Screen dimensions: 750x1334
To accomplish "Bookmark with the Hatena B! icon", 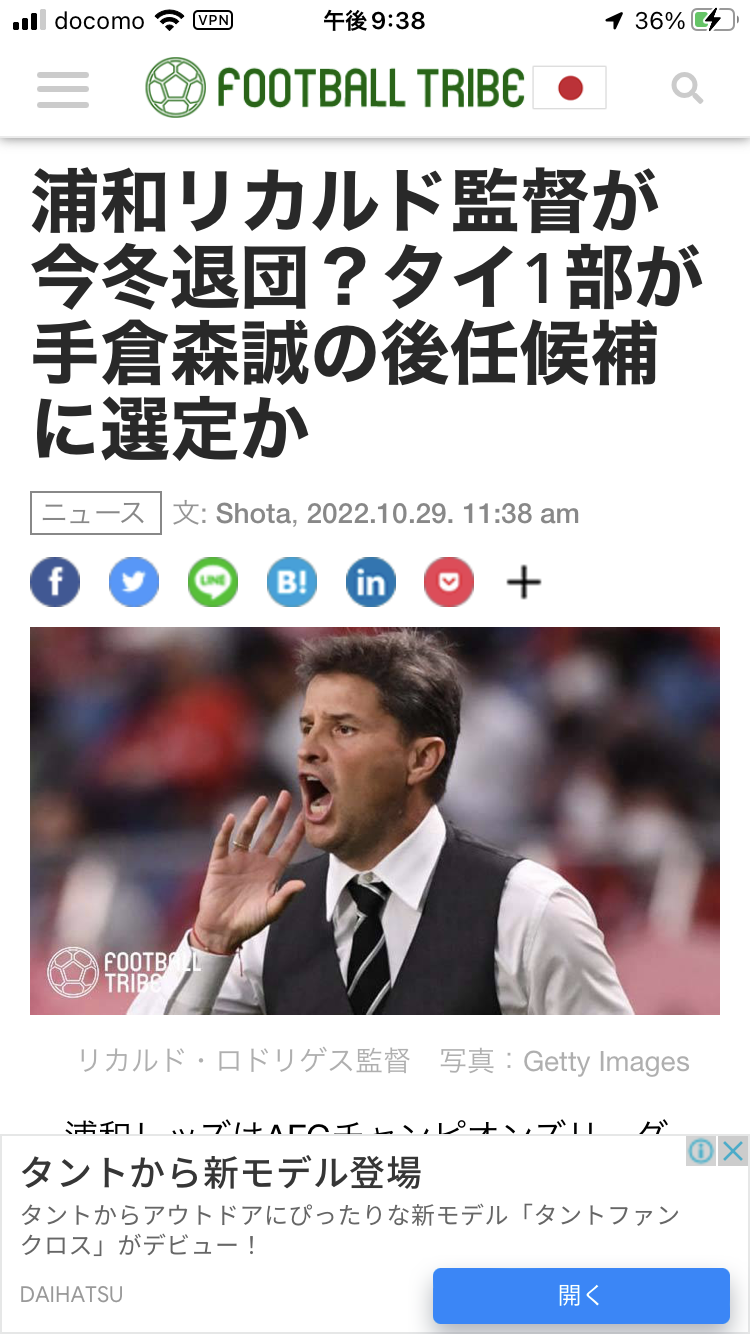I will click(292, 582).
